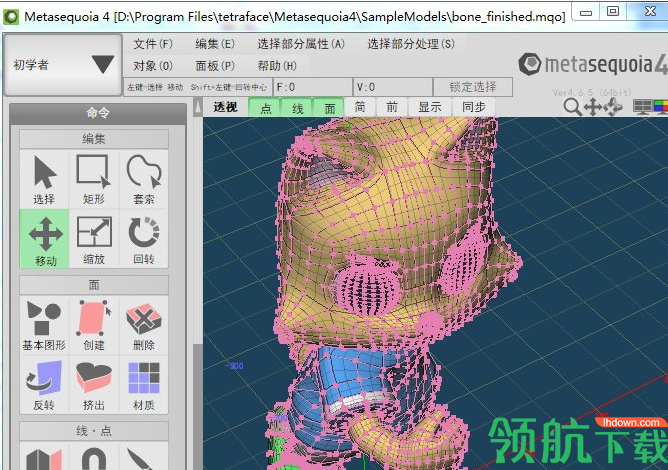This screenshot has width=668, height=470.
Task: Open the 透视 perspective view dropdown
Action: (225, 107)
